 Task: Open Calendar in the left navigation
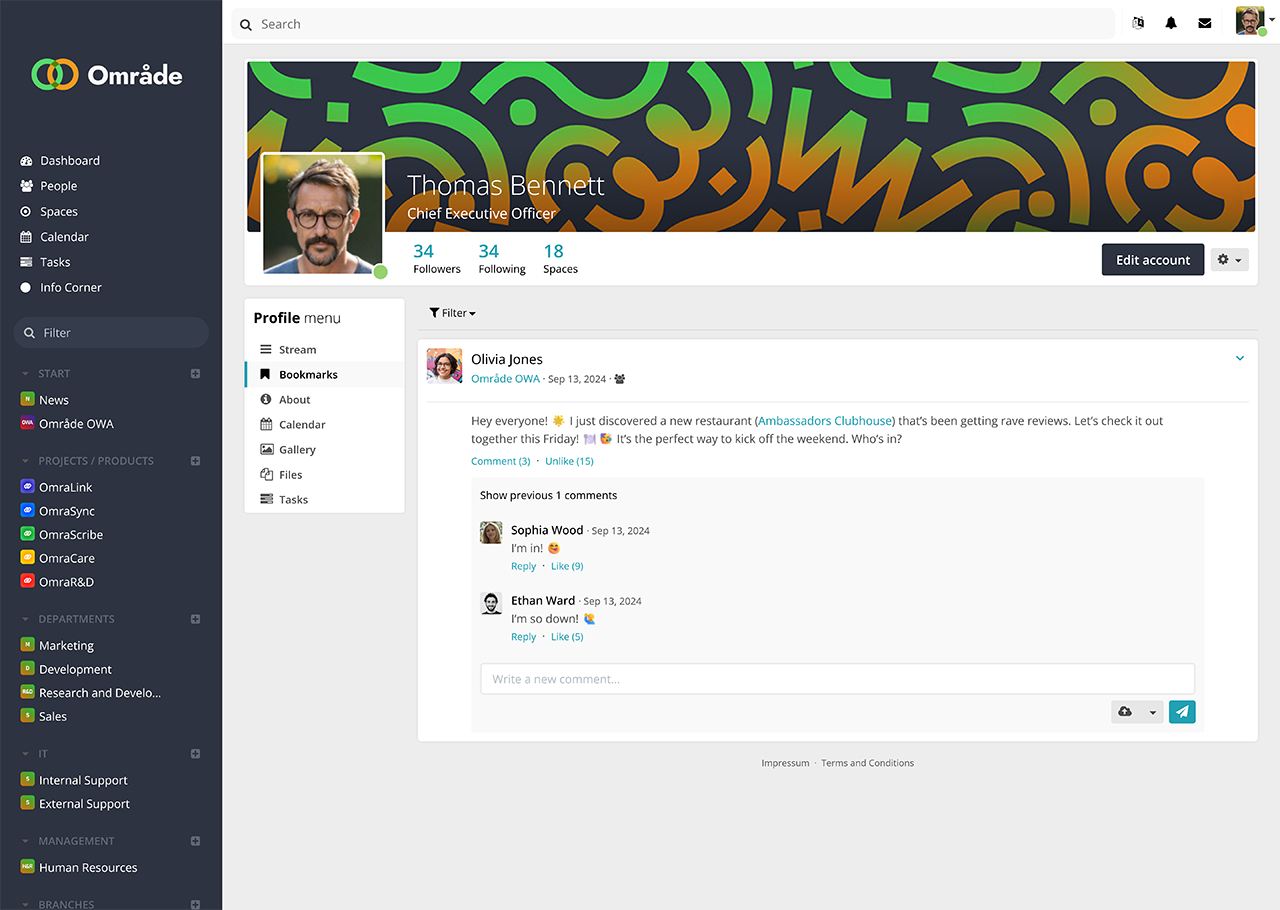64,237
